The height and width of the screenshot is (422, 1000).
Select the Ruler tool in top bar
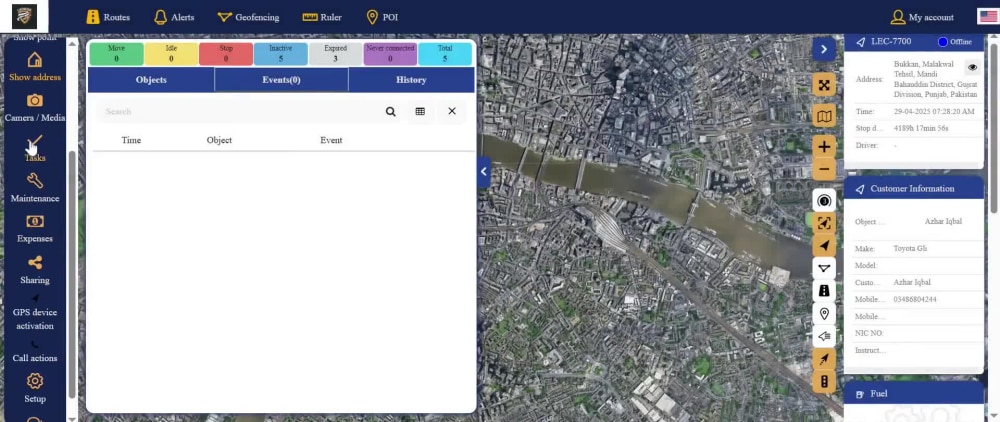[322, 17]
